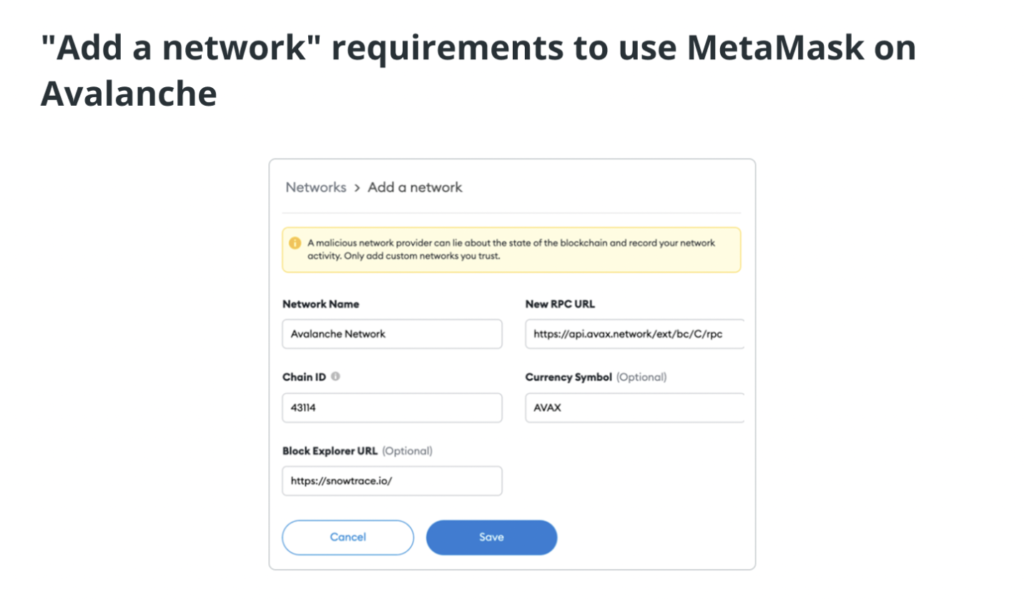Click the 'New RPC URL' label

click(560, 304)
